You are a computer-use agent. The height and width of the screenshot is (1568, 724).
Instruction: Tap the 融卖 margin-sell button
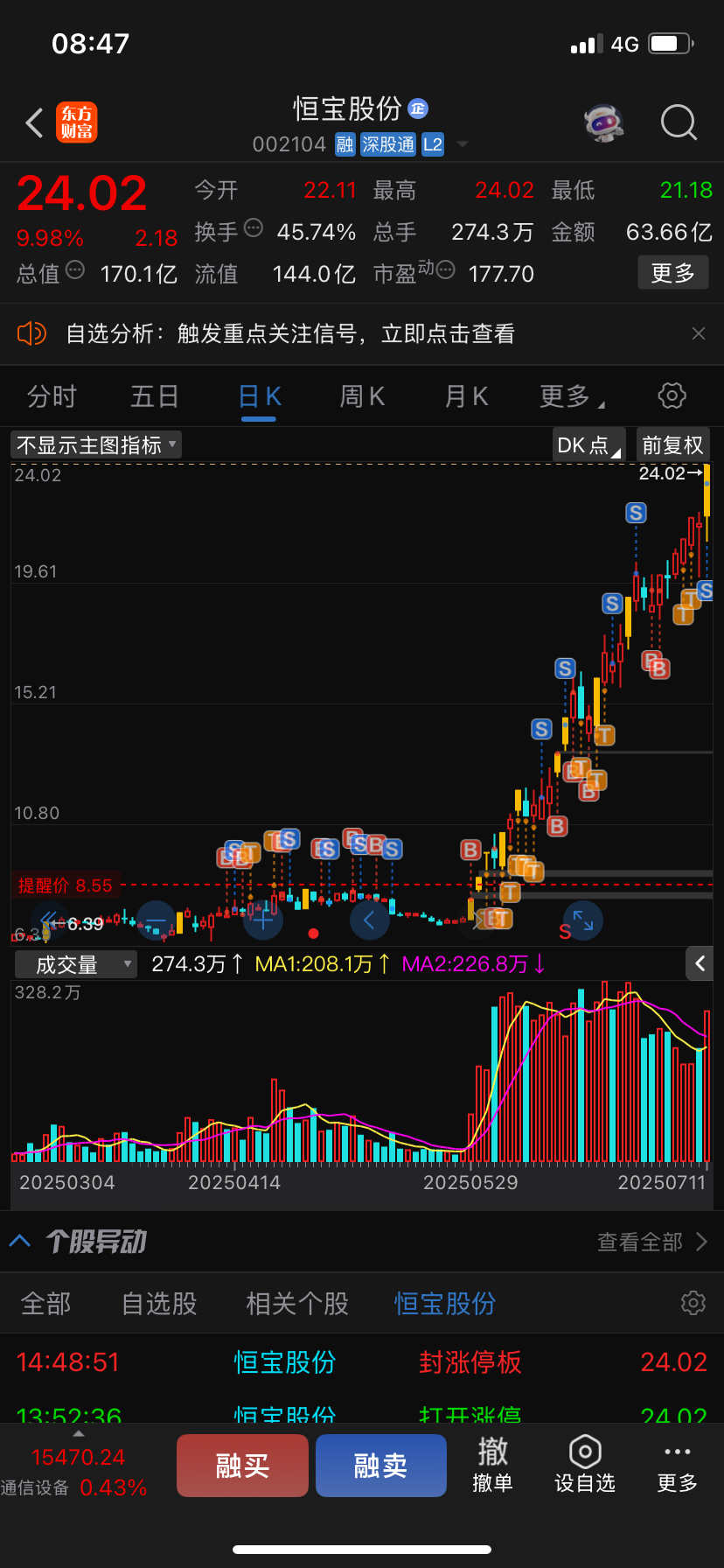click(380, 1466)
